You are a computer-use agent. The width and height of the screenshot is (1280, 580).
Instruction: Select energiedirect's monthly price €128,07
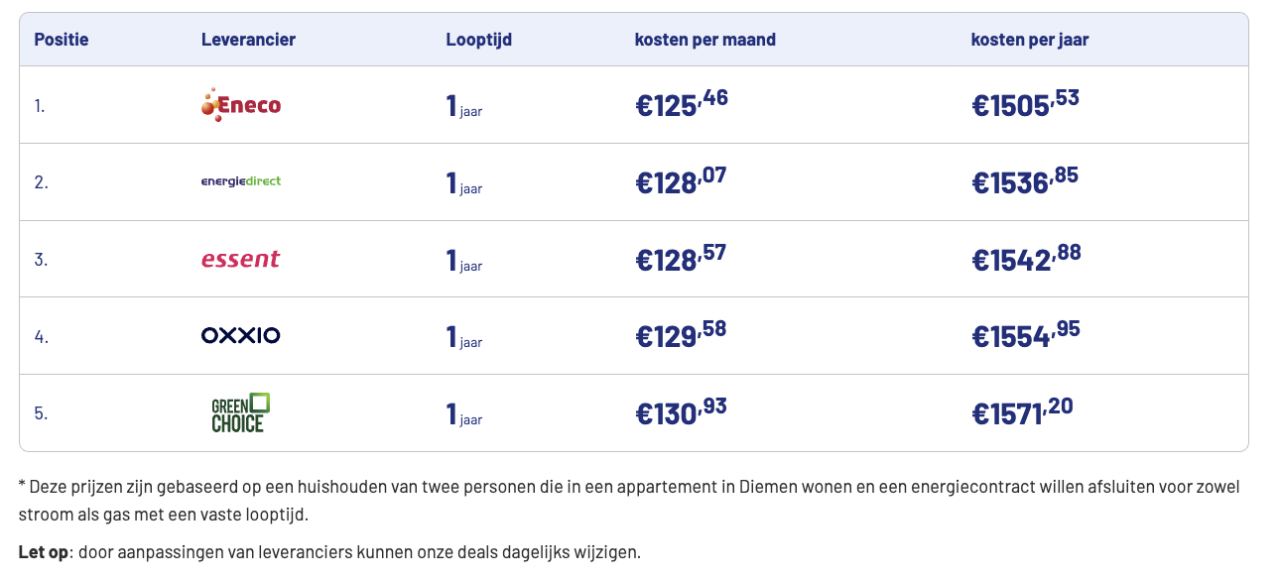681,181
